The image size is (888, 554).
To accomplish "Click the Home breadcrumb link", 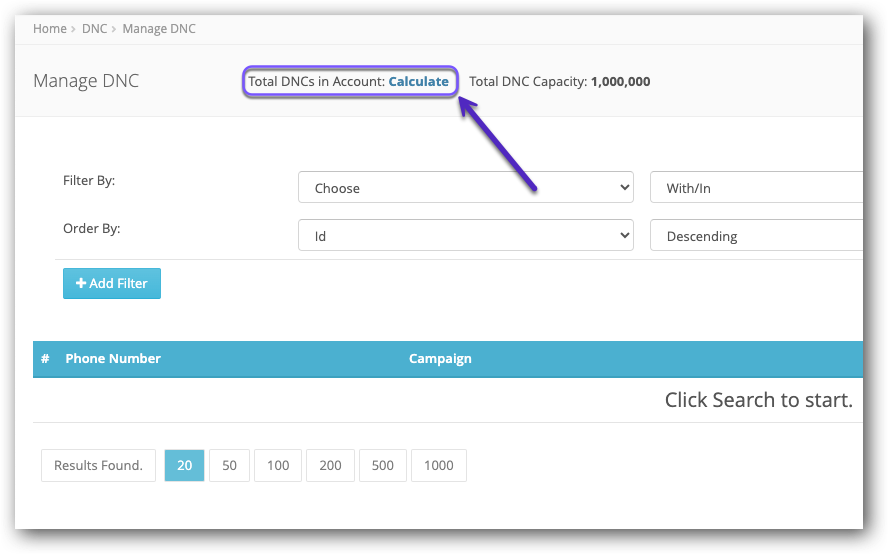I will [49, 29].
